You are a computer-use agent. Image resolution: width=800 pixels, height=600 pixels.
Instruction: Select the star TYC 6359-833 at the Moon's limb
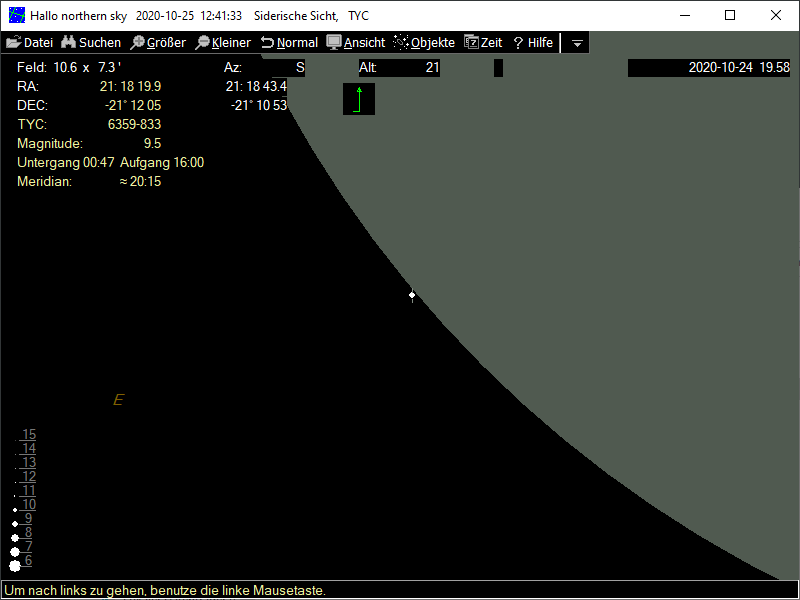coord(412,294)
